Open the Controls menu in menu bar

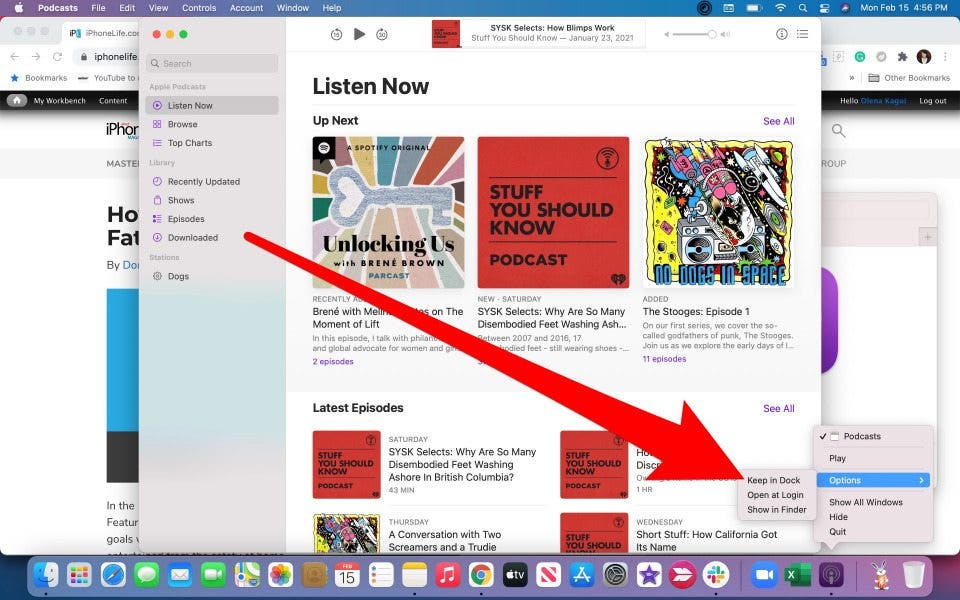click(199, 8)
